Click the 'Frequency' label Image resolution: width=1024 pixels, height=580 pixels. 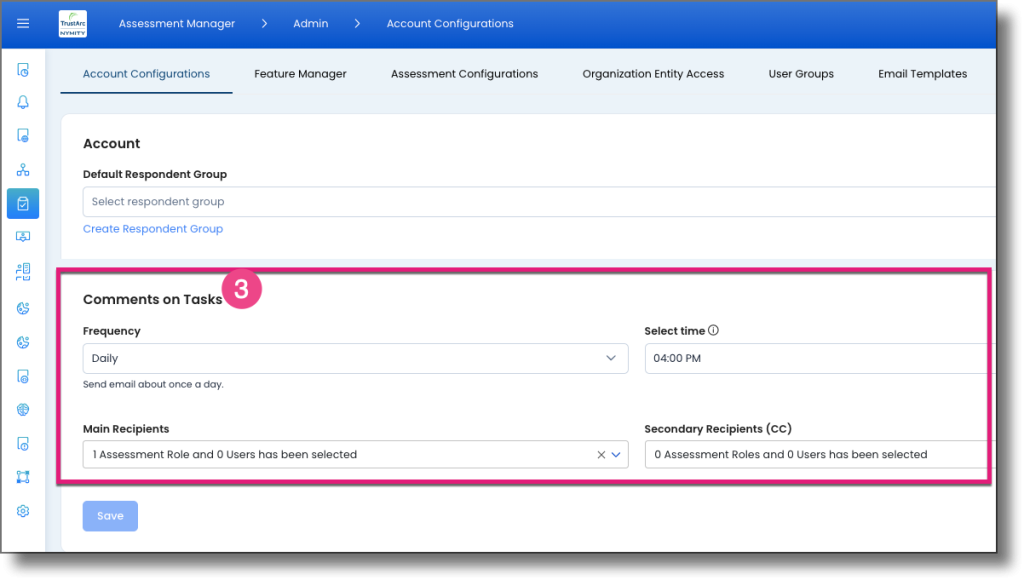pos(112,331)
